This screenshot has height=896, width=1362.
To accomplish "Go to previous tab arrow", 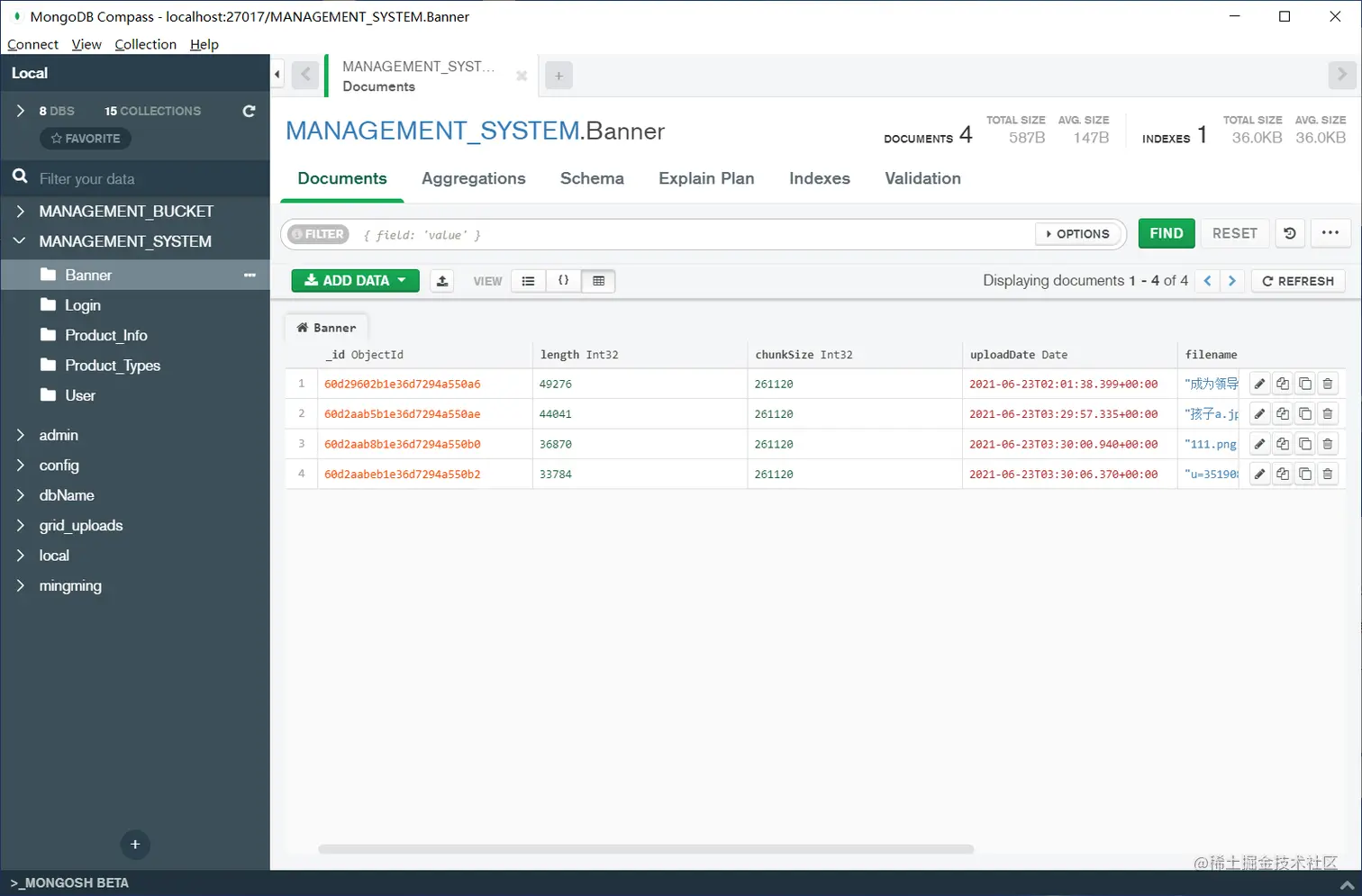I will tap(305, 75).
